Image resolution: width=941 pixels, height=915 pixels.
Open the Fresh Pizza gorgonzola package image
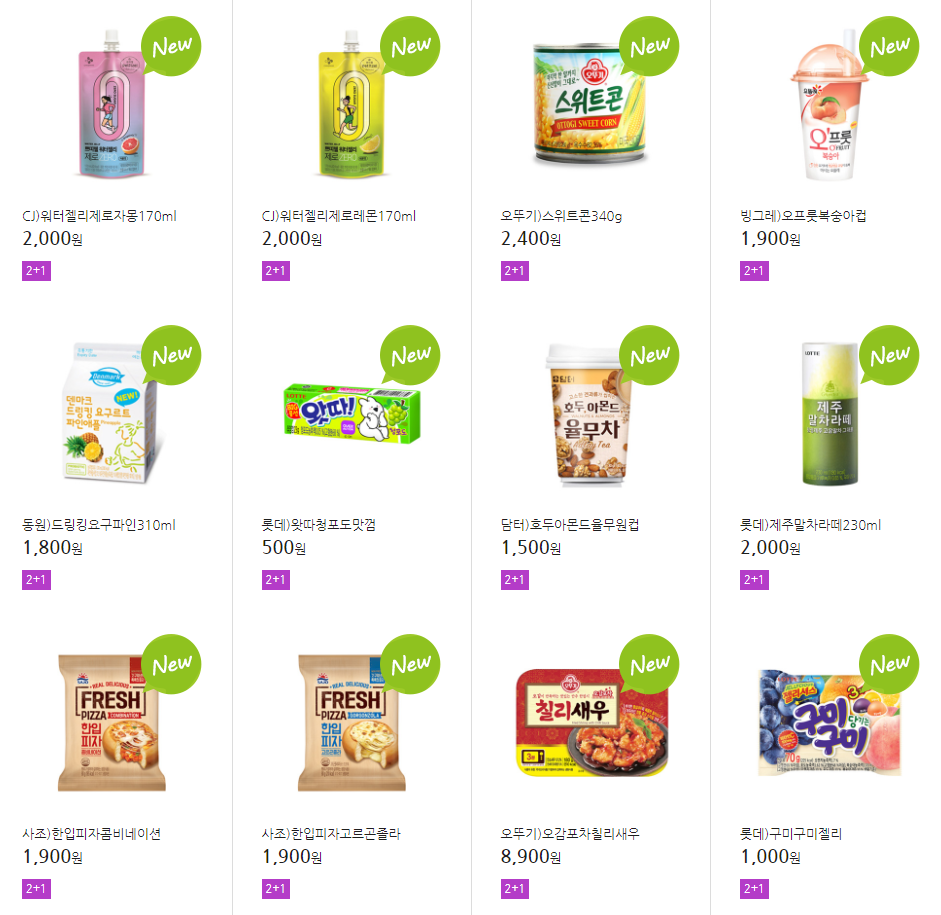(x=352, y=723)
